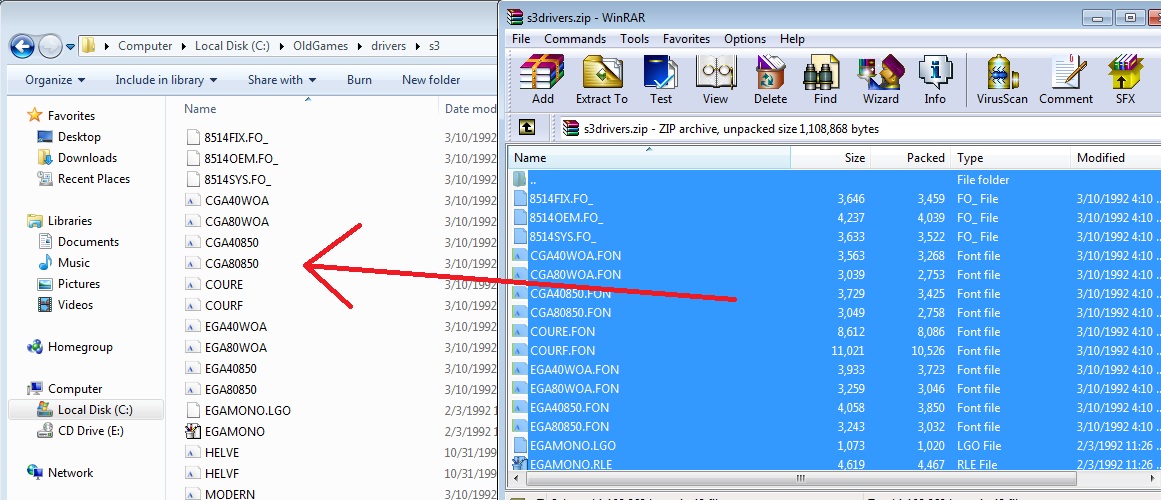Open Share with dropdown
The image size is (1161, 500).
[x=281, y=80]
